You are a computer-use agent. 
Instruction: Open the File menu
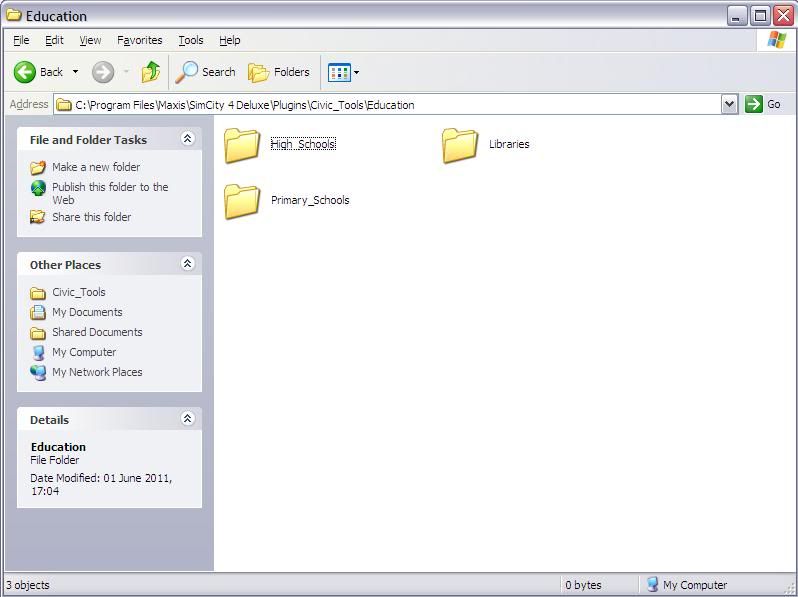tap(21, 40)
